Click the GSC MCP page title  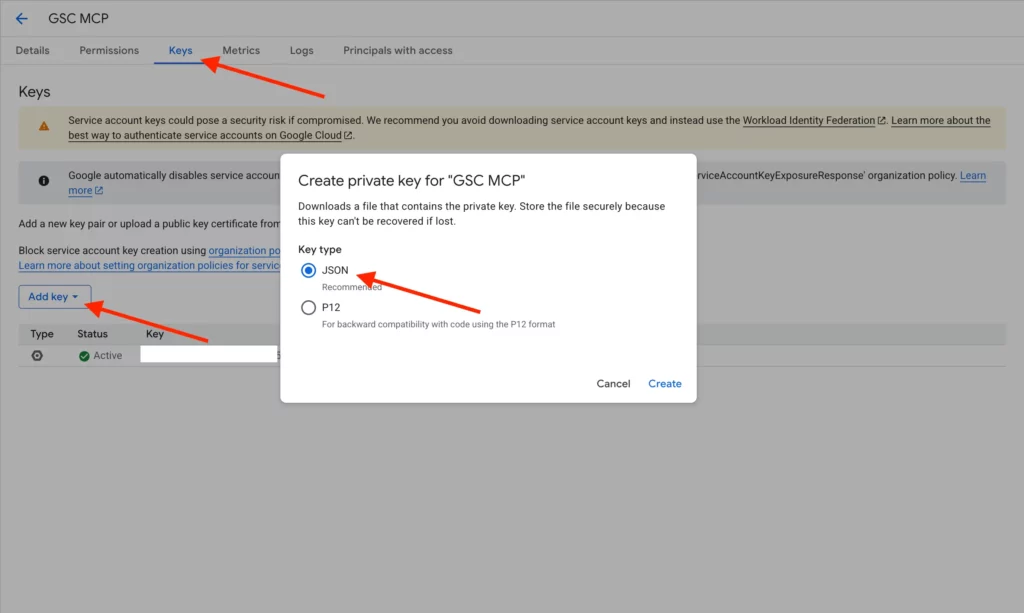(78, 19)
